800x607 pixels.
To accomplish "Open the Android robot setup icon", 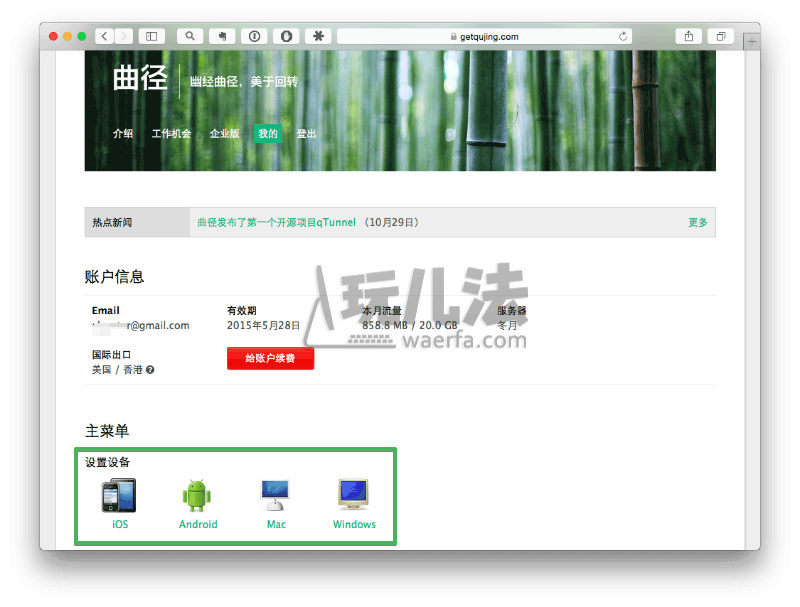I will click(197, 496).
